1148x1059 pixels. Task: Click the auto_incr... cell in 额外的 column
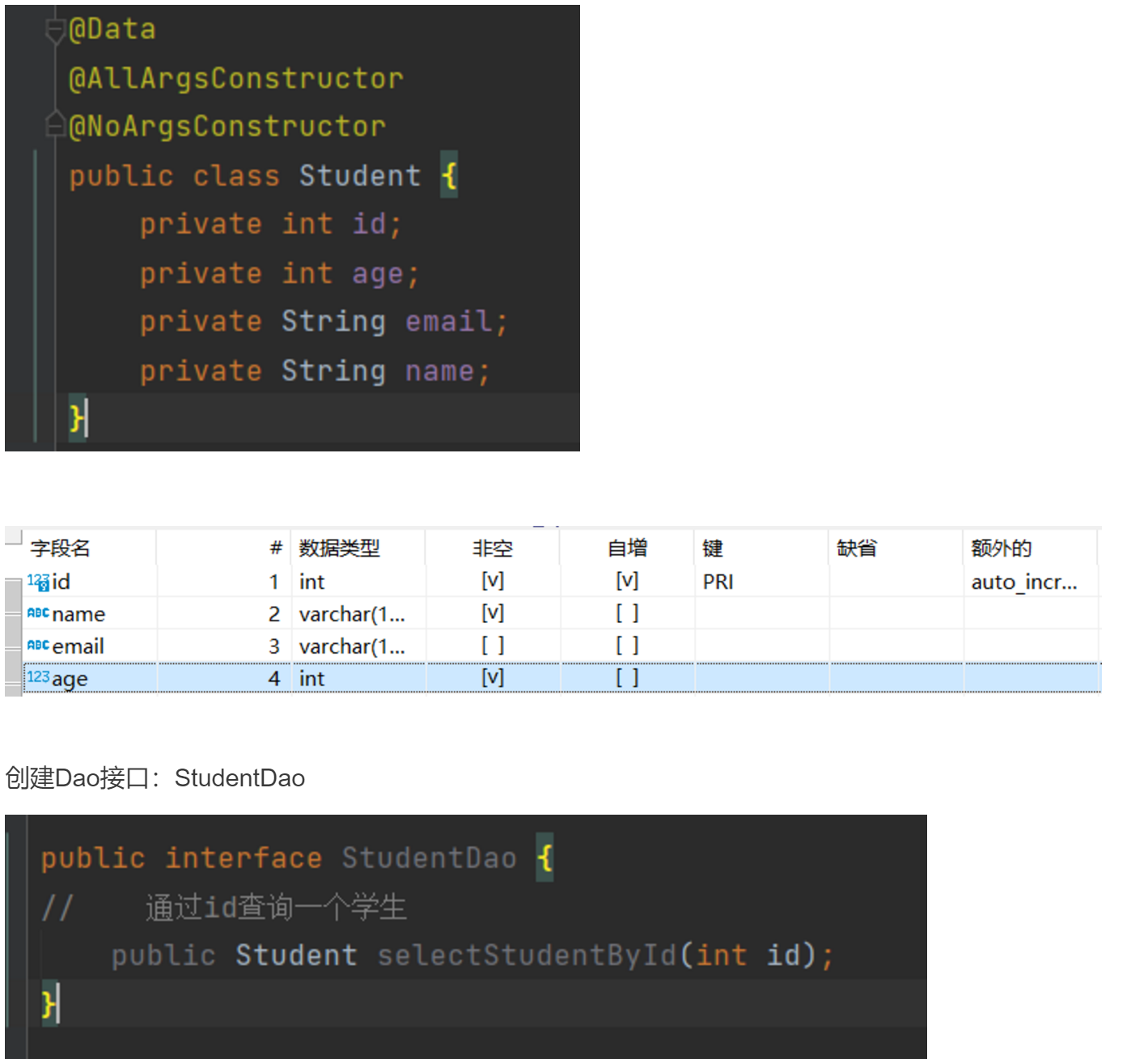[x=1023, y=582]
